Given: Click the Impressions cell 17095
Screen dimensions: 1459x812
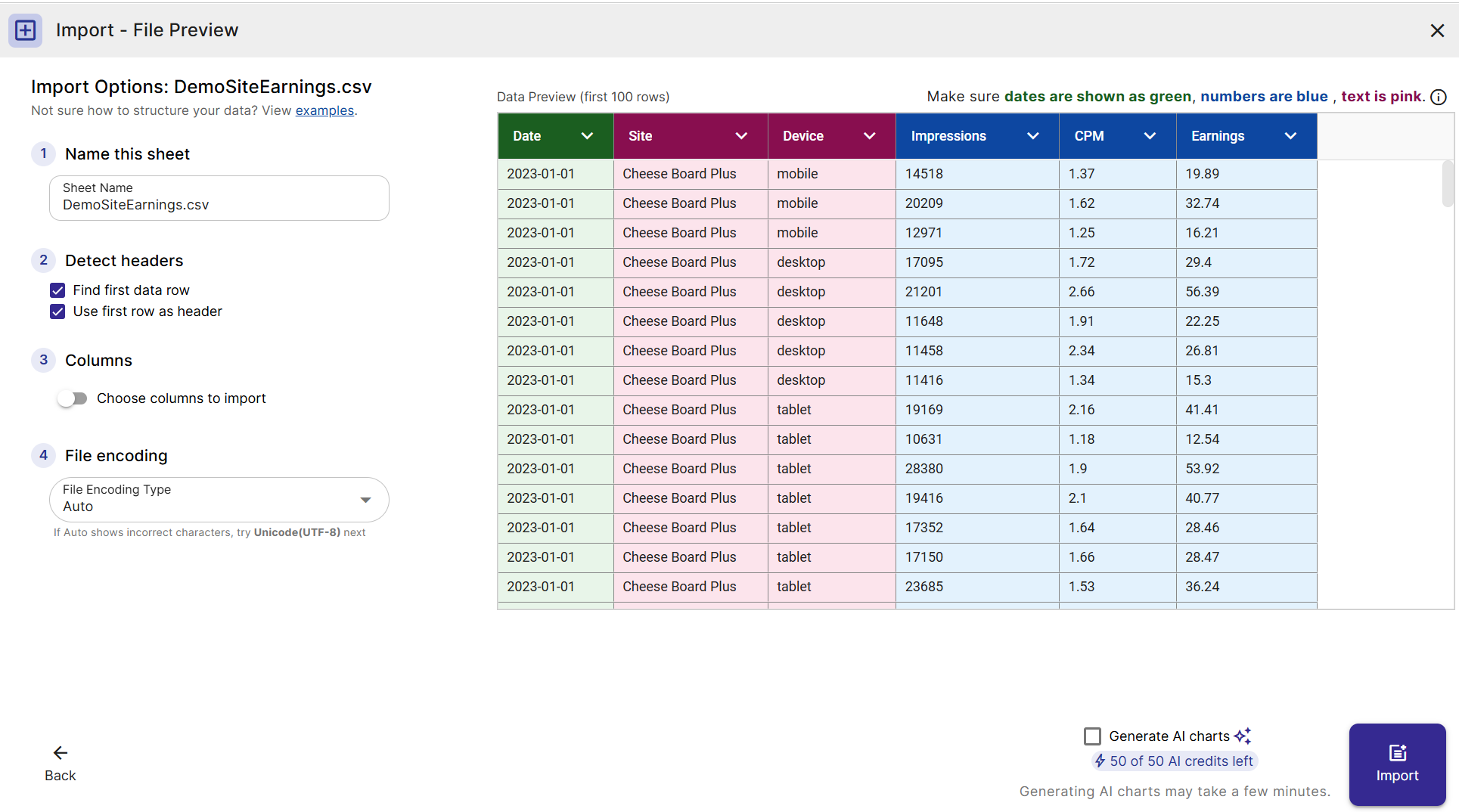Looking at the screenshot, I should (x=977, y=262).
